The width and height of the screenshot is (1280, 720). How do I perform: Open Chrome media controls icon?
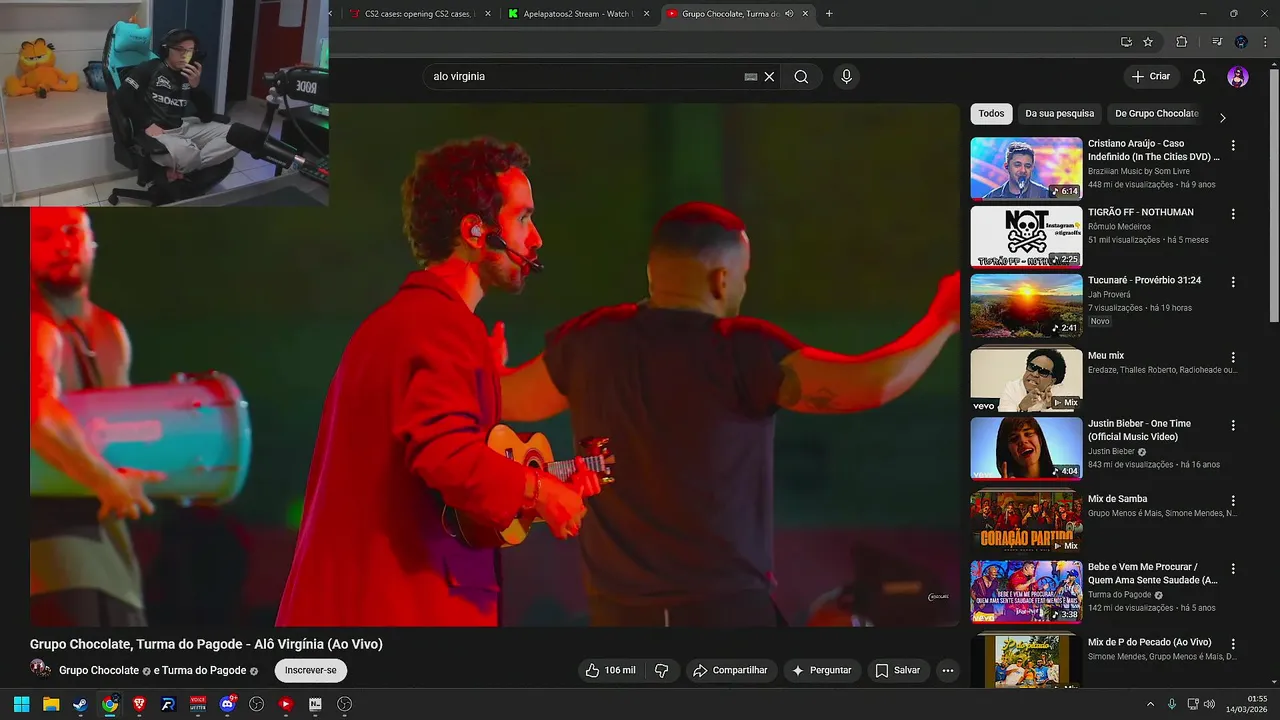coord(1217,42)
